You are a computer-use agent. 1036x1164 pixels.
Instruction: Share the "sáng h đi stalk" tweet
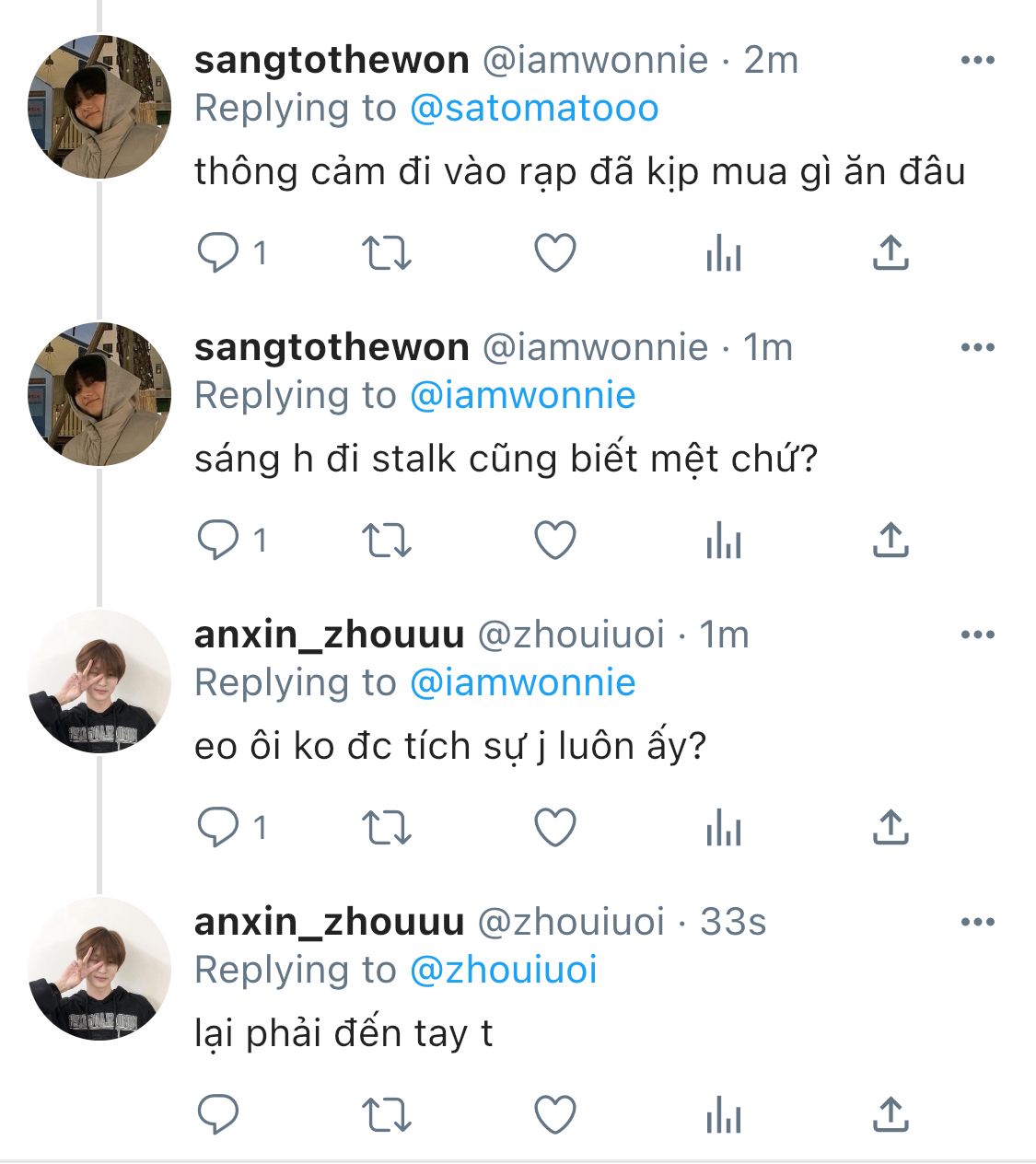(890, 541)
